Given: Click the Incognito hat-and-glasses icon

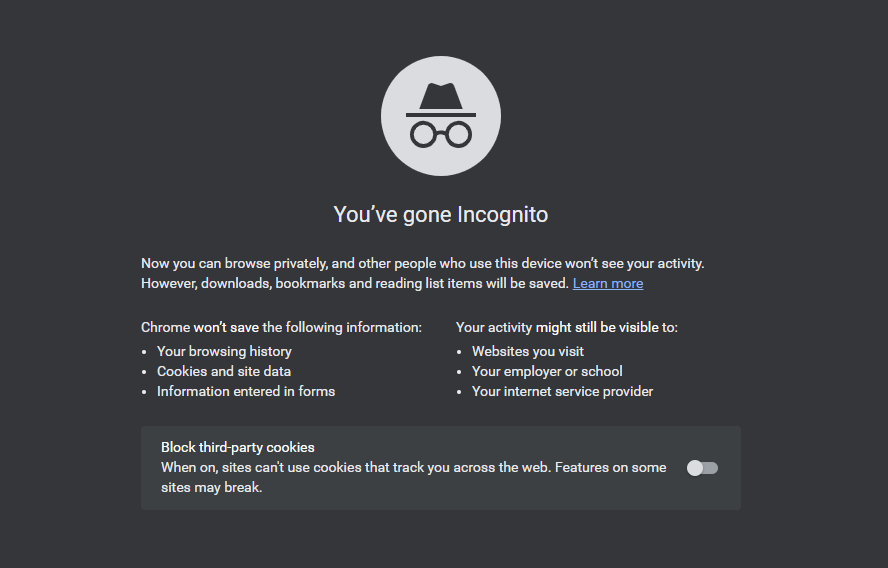Looking at the screenshot, I should tap(440, 116).
